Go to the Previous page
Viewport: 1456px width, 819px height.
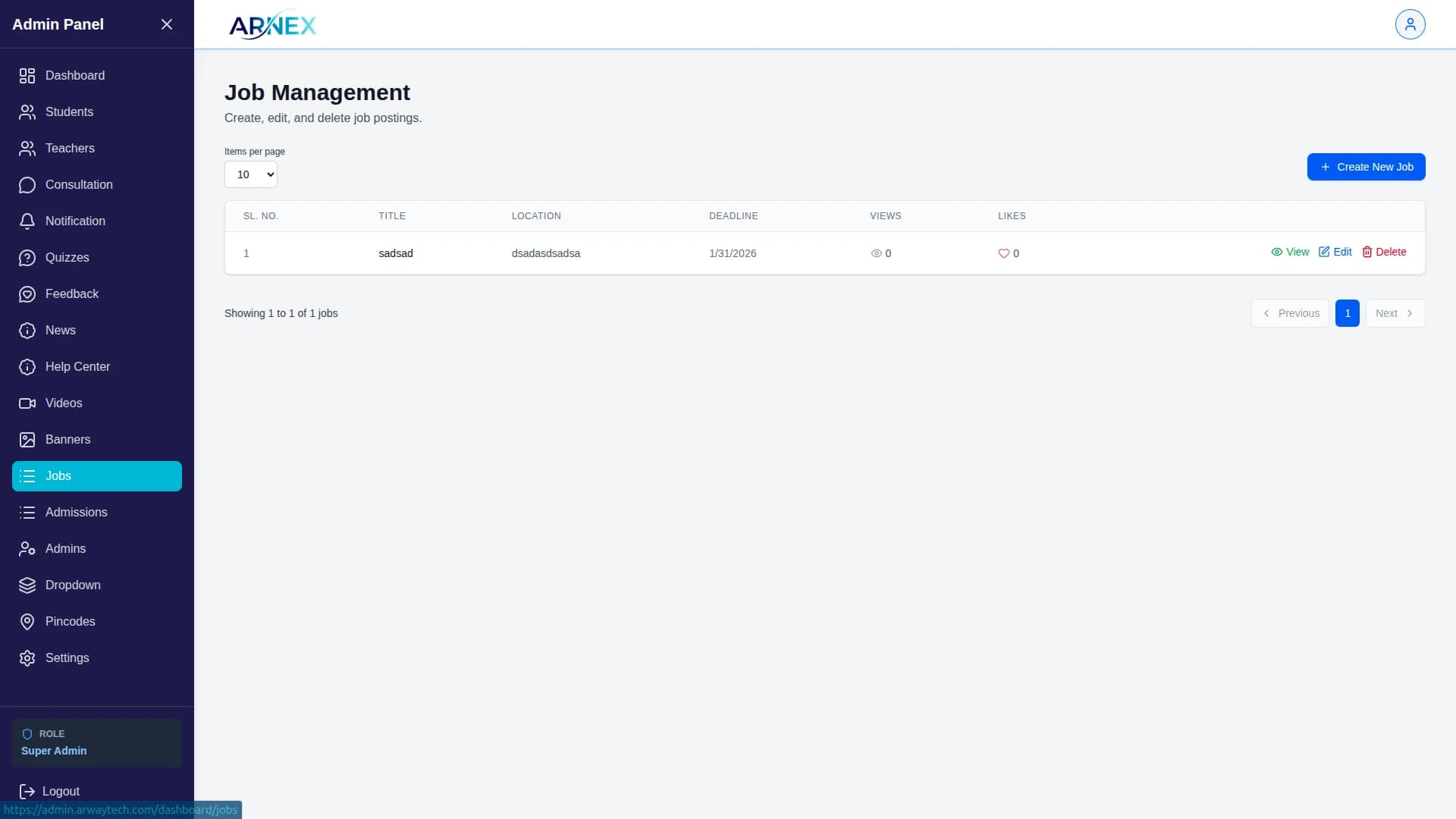(x=1290, y=313)
